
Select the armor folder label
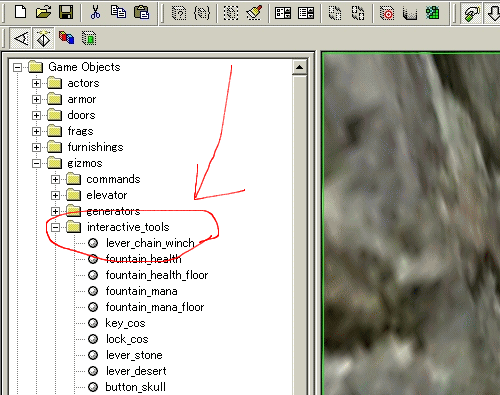click(x=82, y=99)
